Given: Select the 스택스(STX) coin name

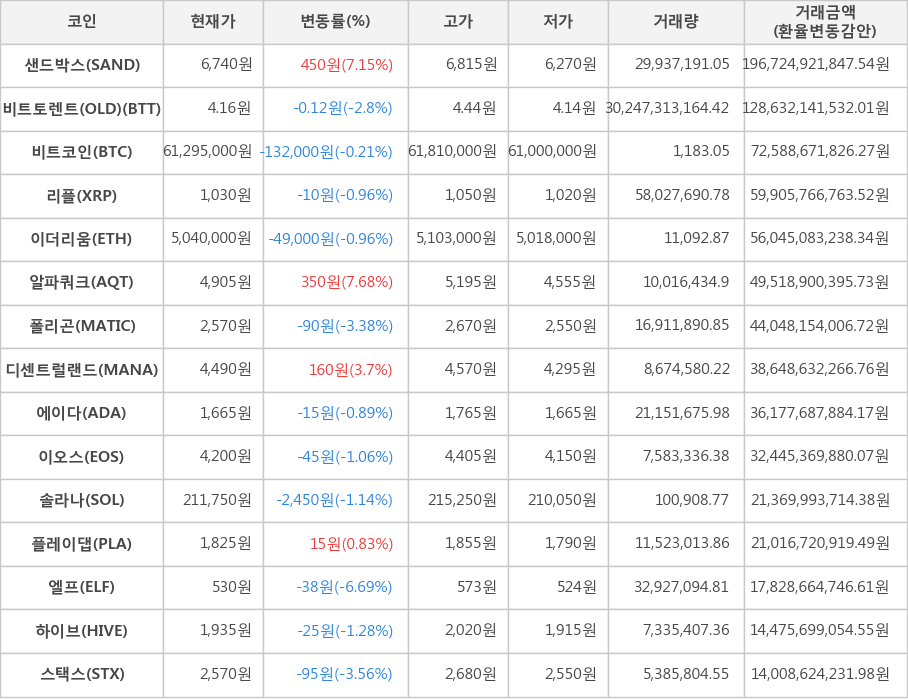Looking at the screenshot, I should pyautogui.click(x=82, y=674).
